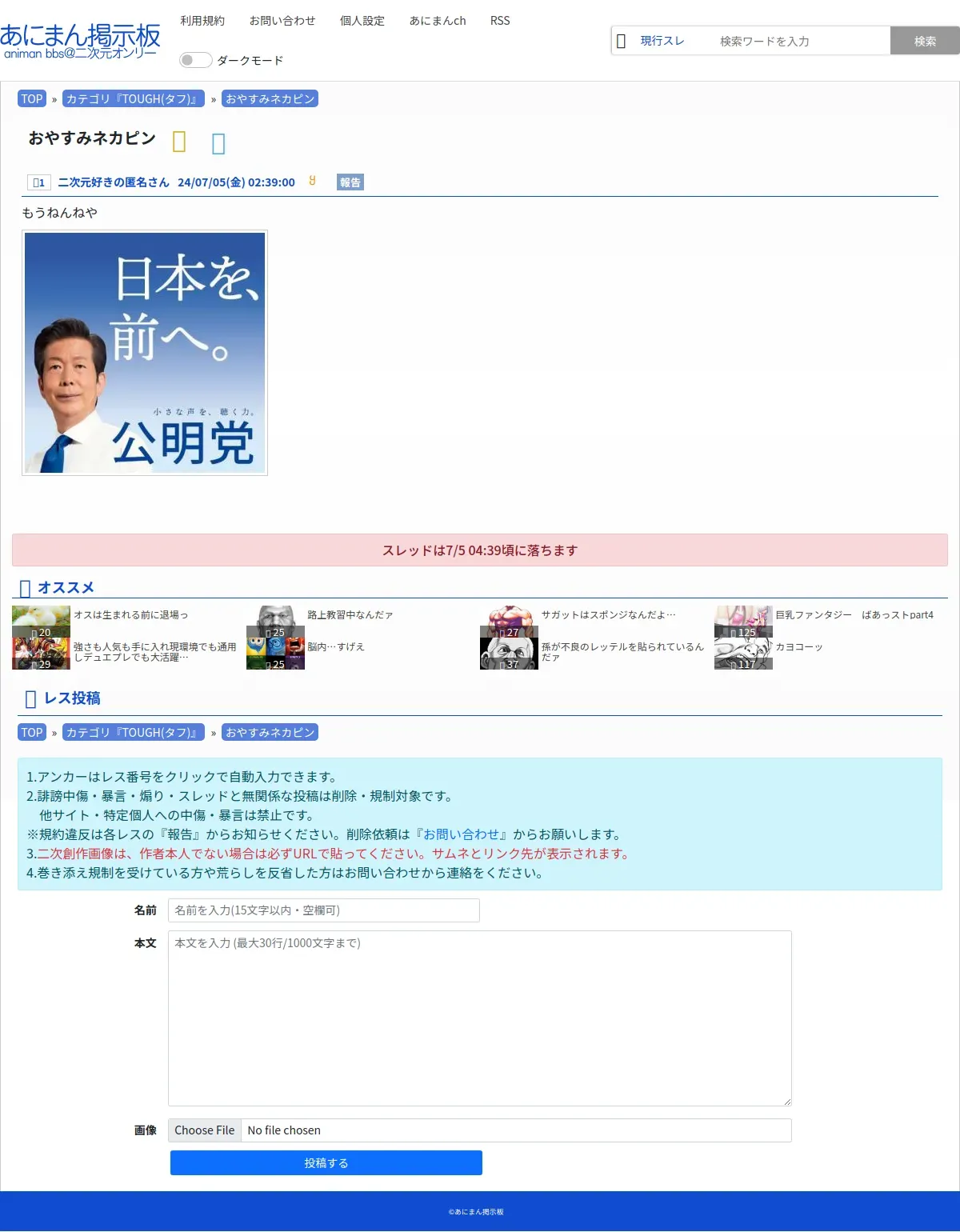The height and width of the screenshot is (1232, 960).
Task: Click the icon left of 現行スレ
Action: click(x=621, y=41)
